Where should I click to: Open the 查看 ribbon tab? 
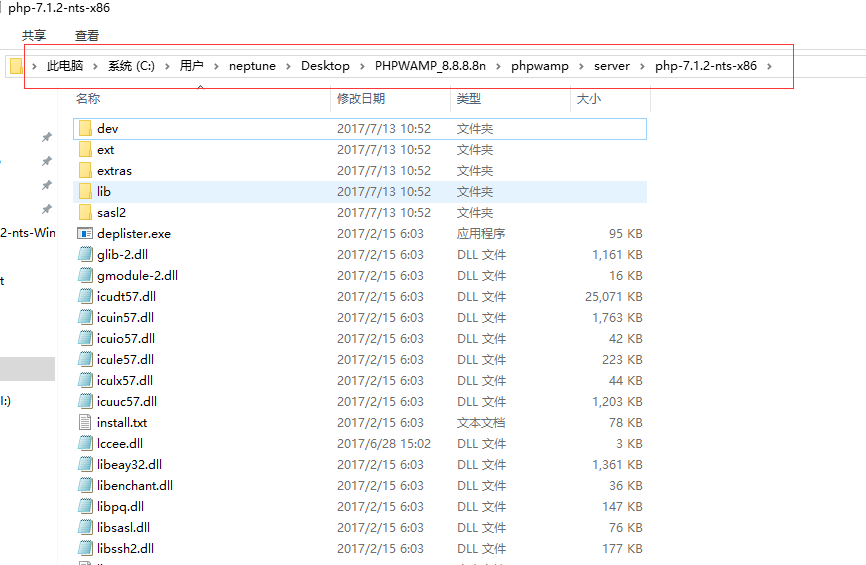87,35
